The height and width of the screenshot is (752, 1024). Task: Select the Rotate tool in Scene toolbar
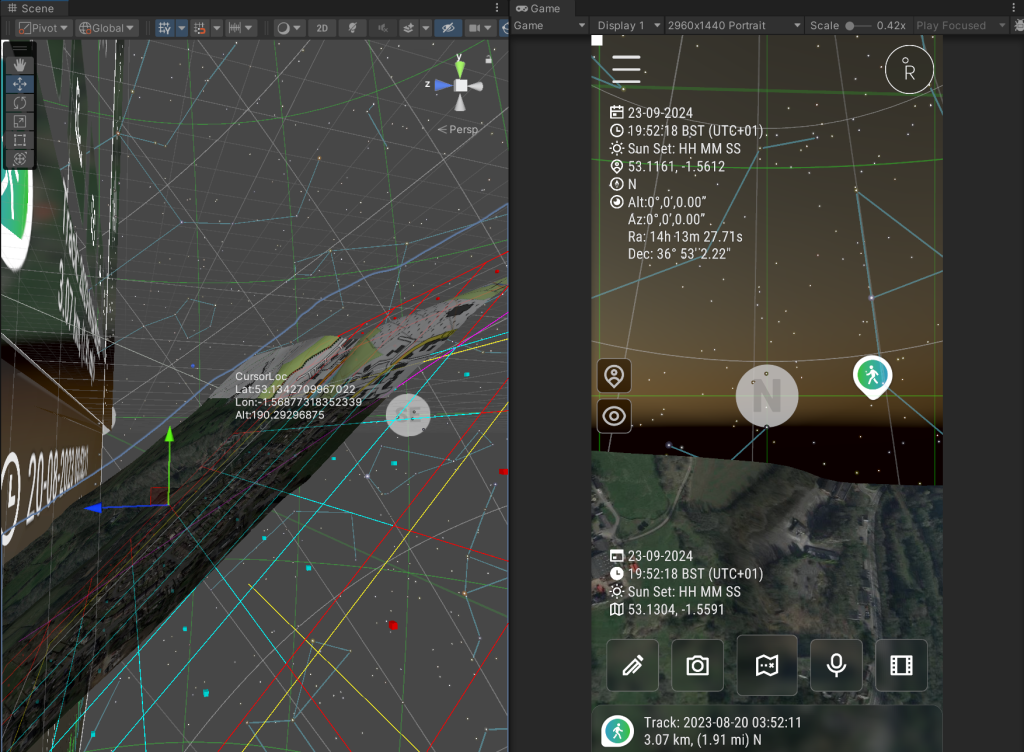pos(20,102)
